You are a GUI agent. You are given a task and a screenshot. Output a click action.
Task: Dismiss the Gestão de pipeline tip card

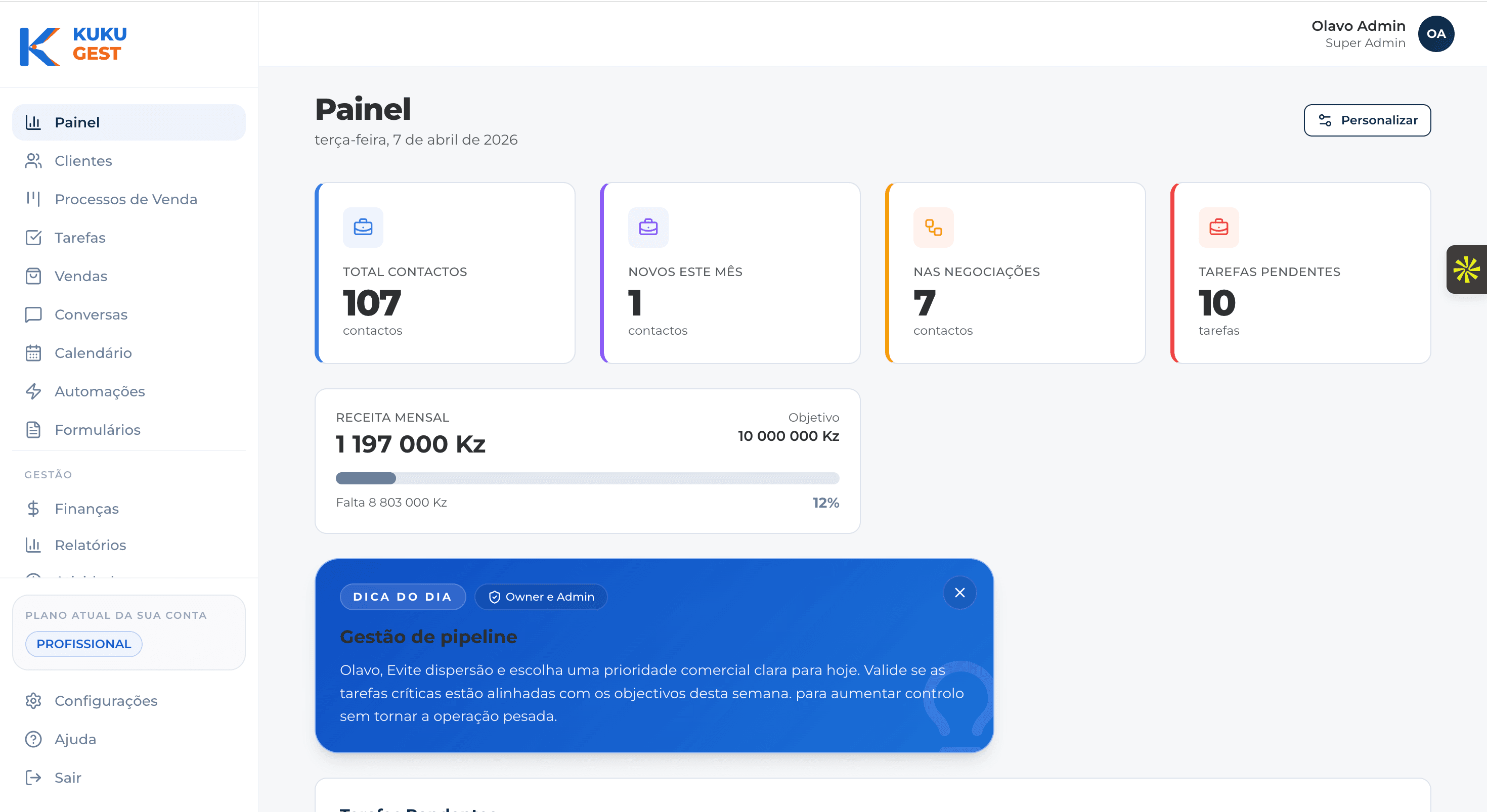tap(959, 592)
